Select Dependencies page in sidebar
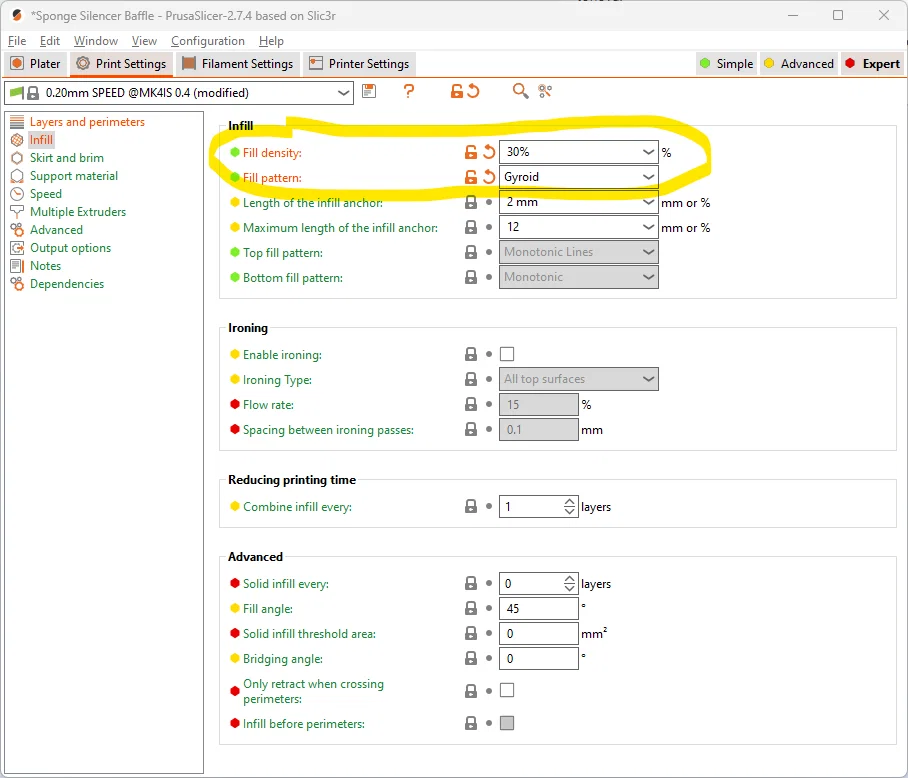This screenshot has height=778, width=908. [67, 283]
